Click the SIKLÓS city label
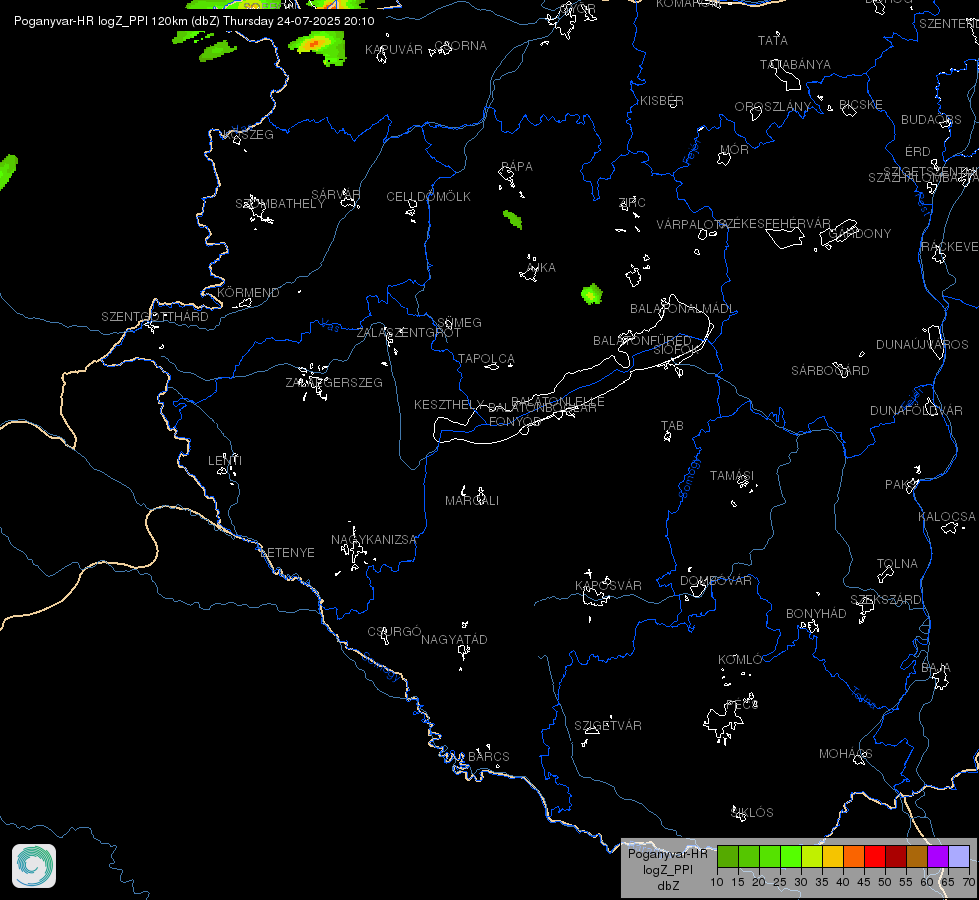979x900 pixels. click(x=752, y=813)
